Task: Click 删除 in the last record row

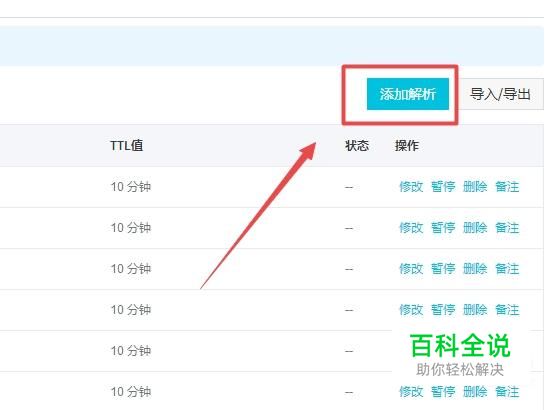Action: [475, 392]
